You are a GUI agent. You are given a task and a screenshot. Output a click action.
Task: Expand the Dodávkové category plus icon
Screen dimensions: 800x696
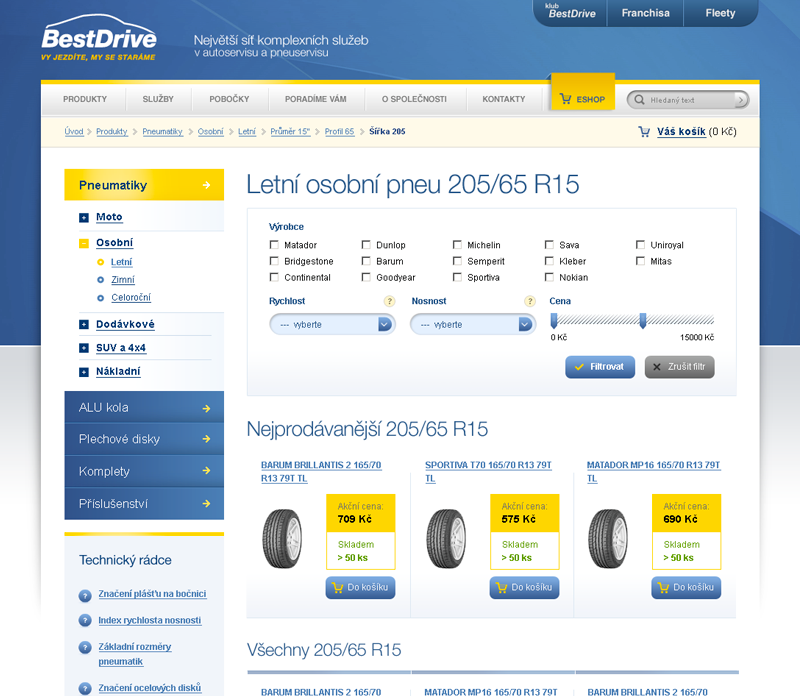click(84, 325)
